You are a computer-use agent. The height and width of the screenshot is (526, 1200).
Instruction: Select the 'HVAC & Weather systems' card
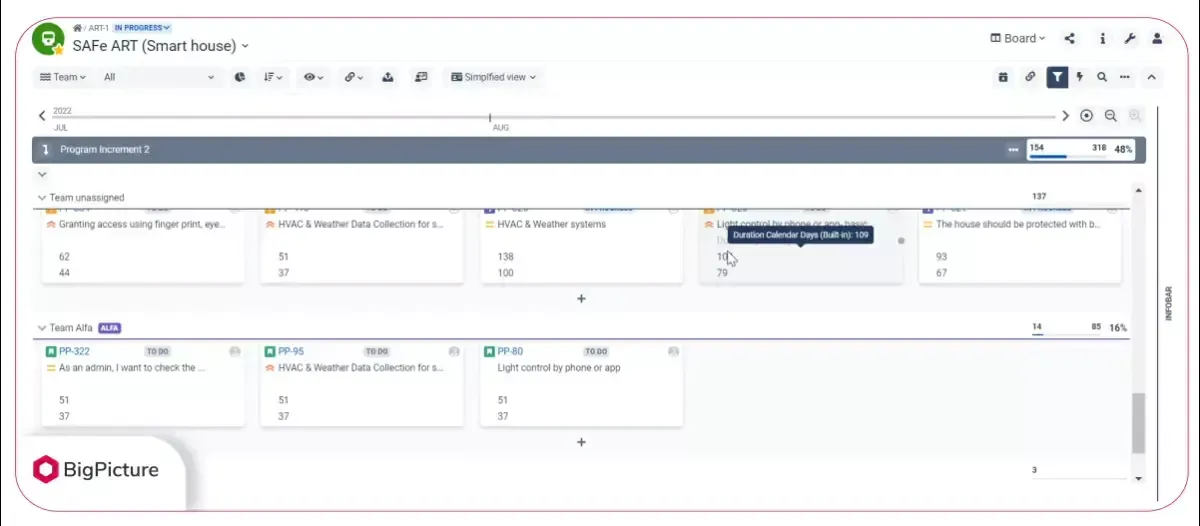(582, 246)
